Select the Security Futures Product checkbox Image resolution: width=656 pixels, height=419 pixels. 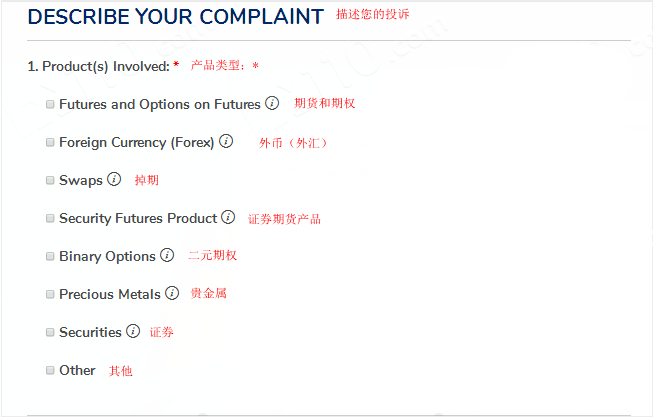click(x=50, y=218)
